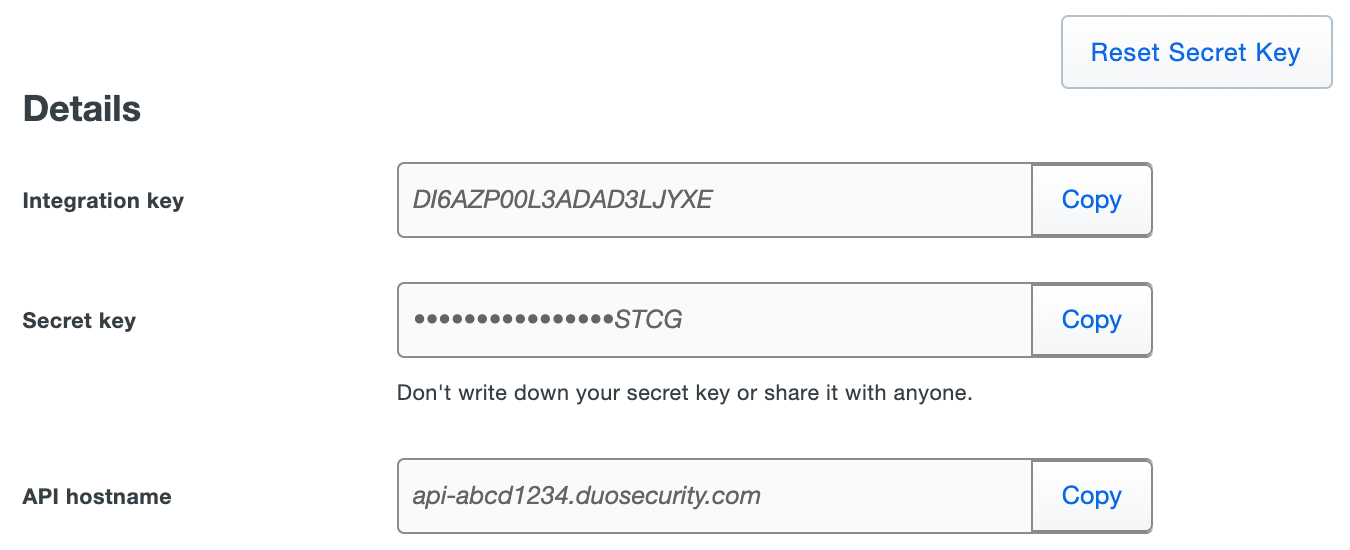Screen dimensions: 1350x550
Task: Click the Details section heading
Action: [x=82, y=109]
